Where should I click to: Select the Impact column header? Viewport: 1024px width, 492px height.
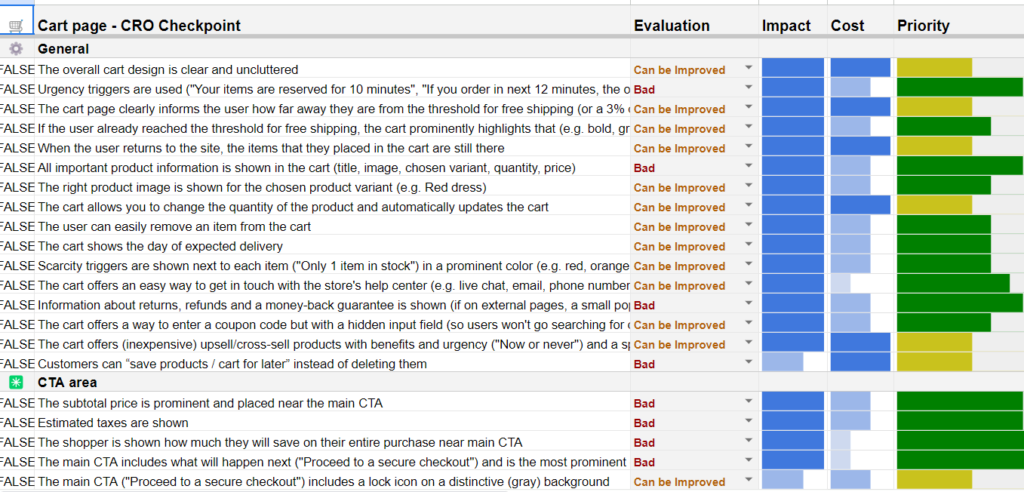coord(784,25)
